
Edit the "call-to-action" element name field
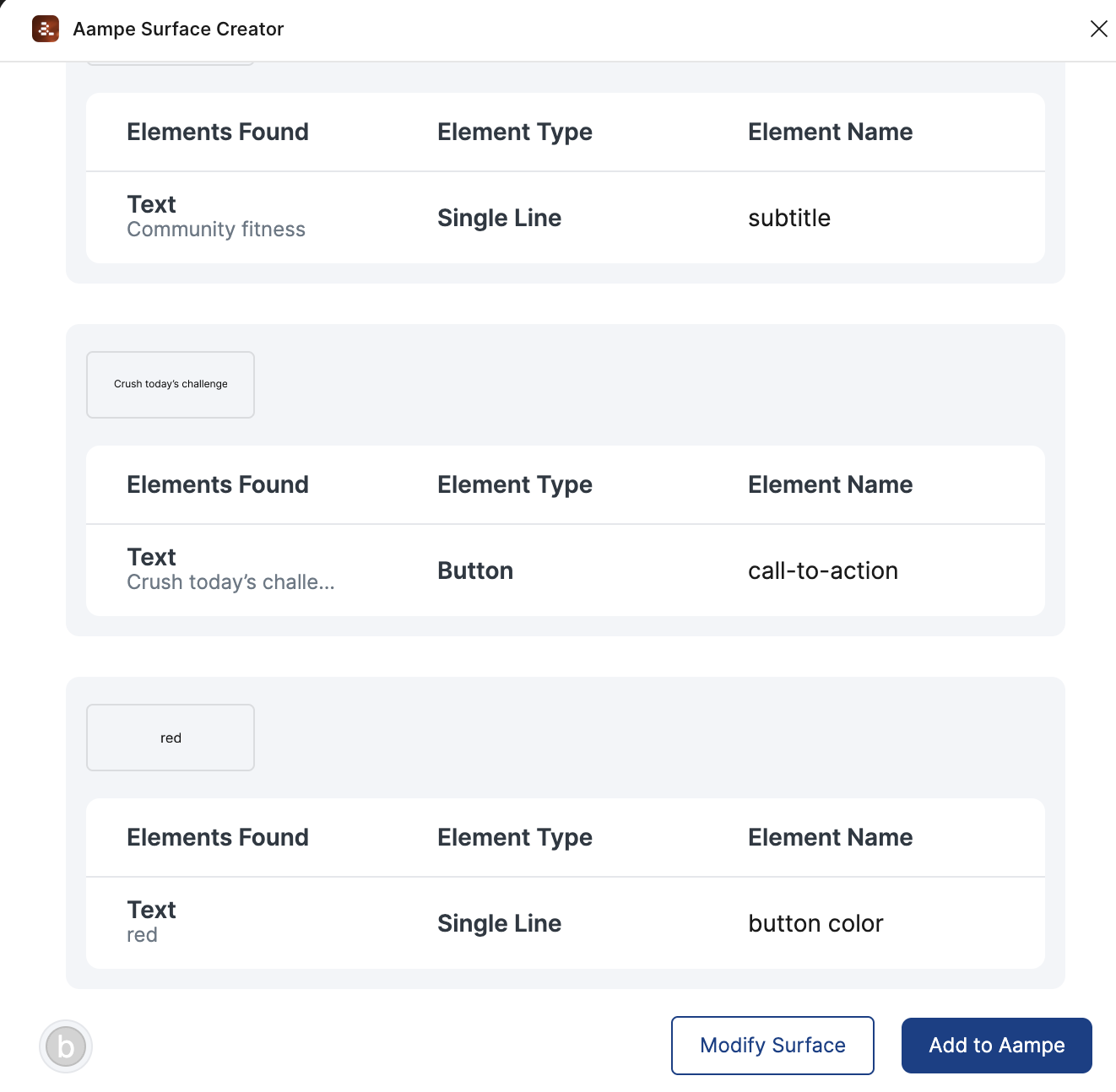pos(822,570)
